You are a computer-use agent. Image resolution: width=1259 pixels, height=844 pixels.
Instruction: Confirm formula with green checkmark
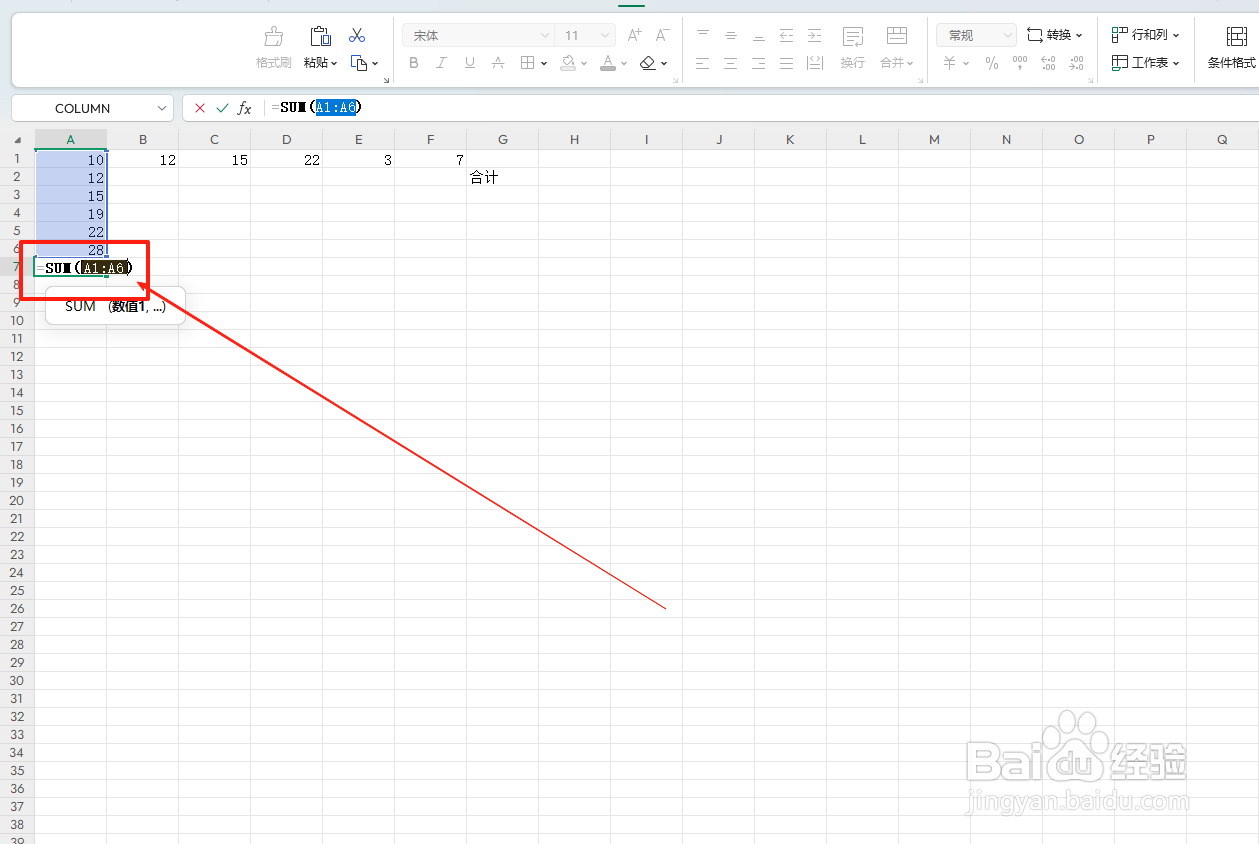point(222,108)
